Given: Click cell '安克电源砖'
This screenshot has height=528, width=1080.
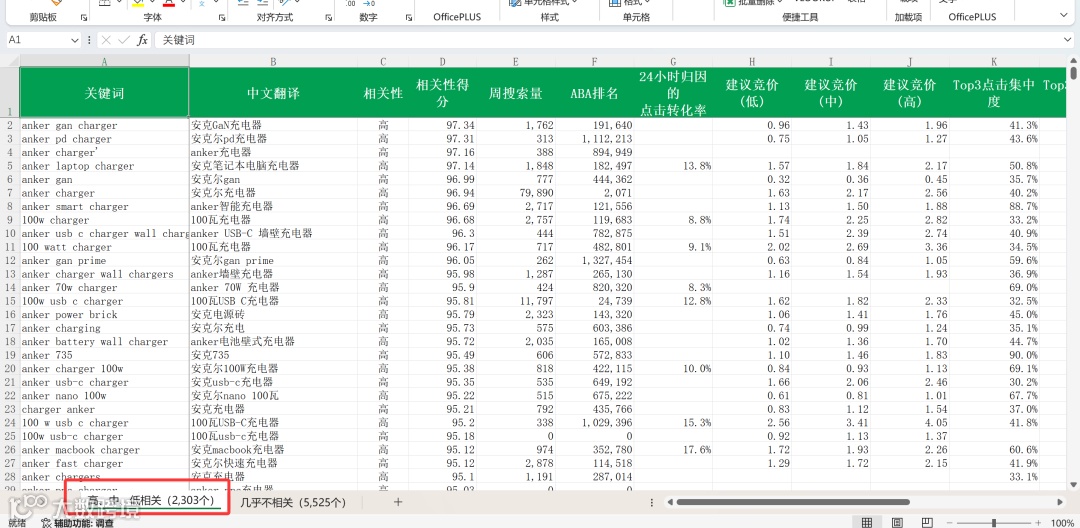Looking at the screenshot, I should point(273,315).
